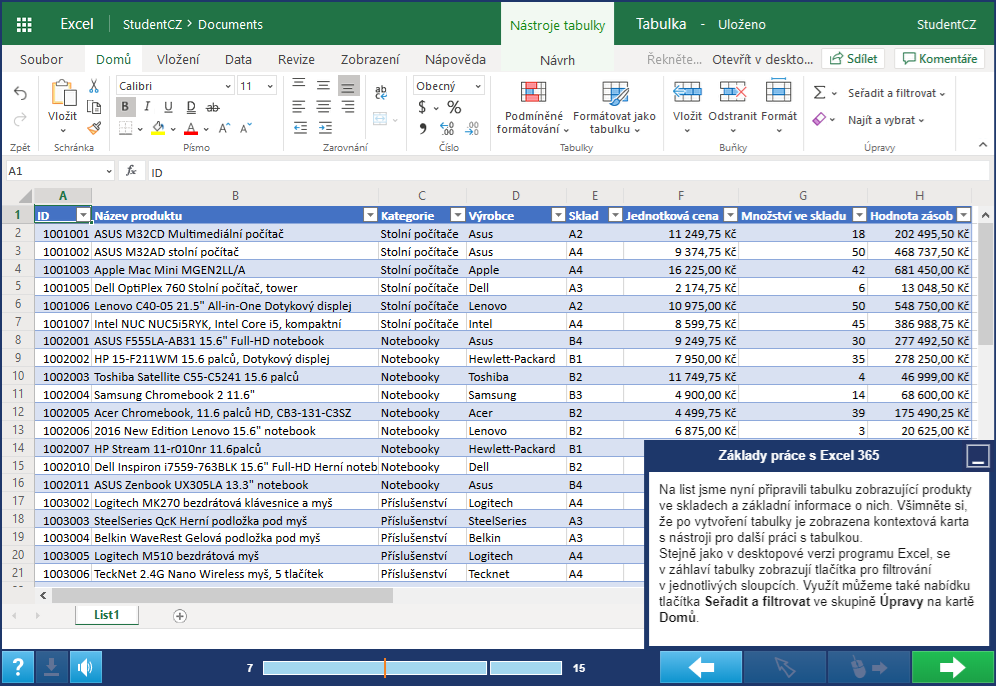Click the Cut scissors icon
The height and width of the screenshot is (686, 996).
[94, 86]
